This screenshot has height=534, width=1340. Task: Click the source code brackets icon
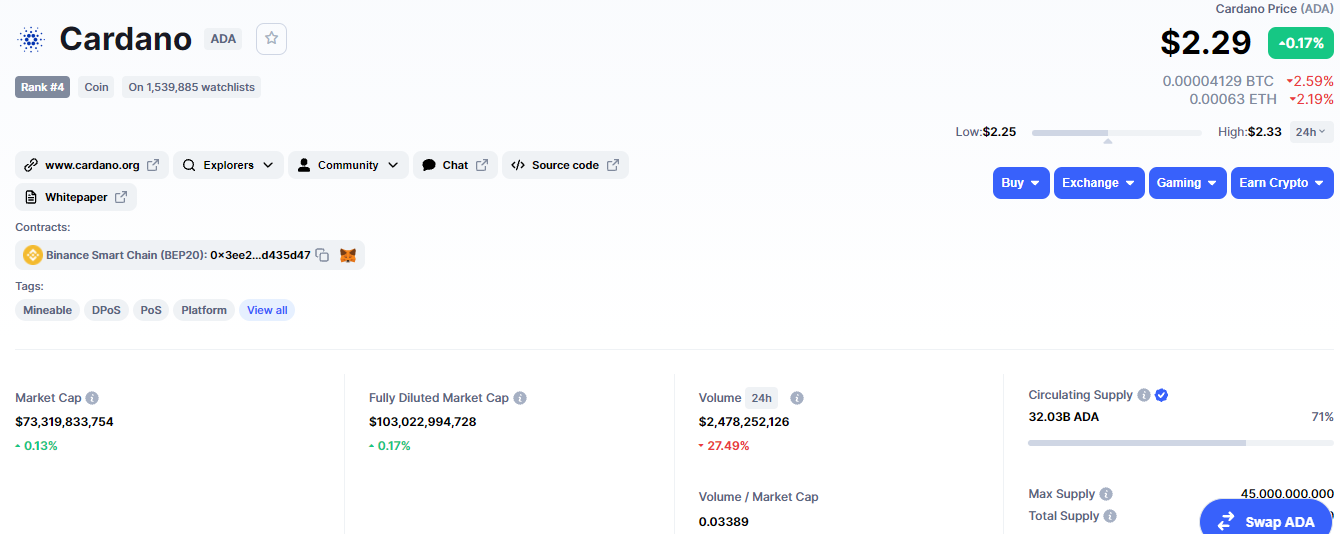coord(518,165)
